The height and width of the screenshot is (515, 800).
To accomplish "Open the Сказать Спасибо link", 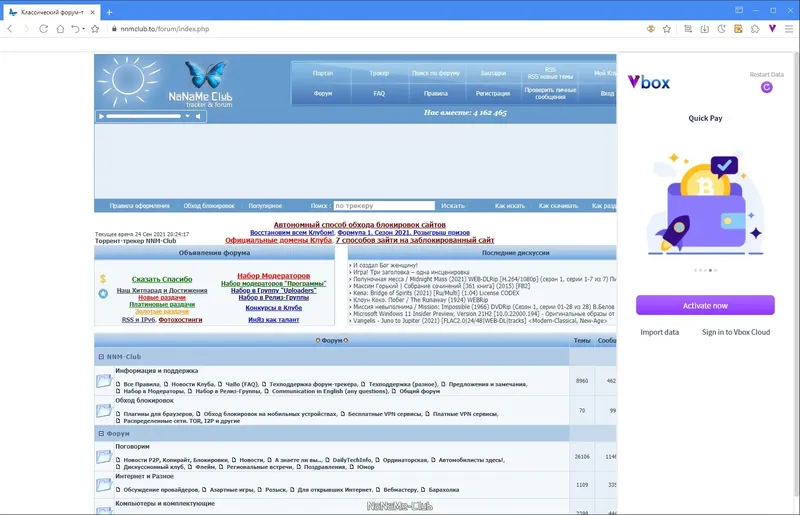I will coord(162,279).
